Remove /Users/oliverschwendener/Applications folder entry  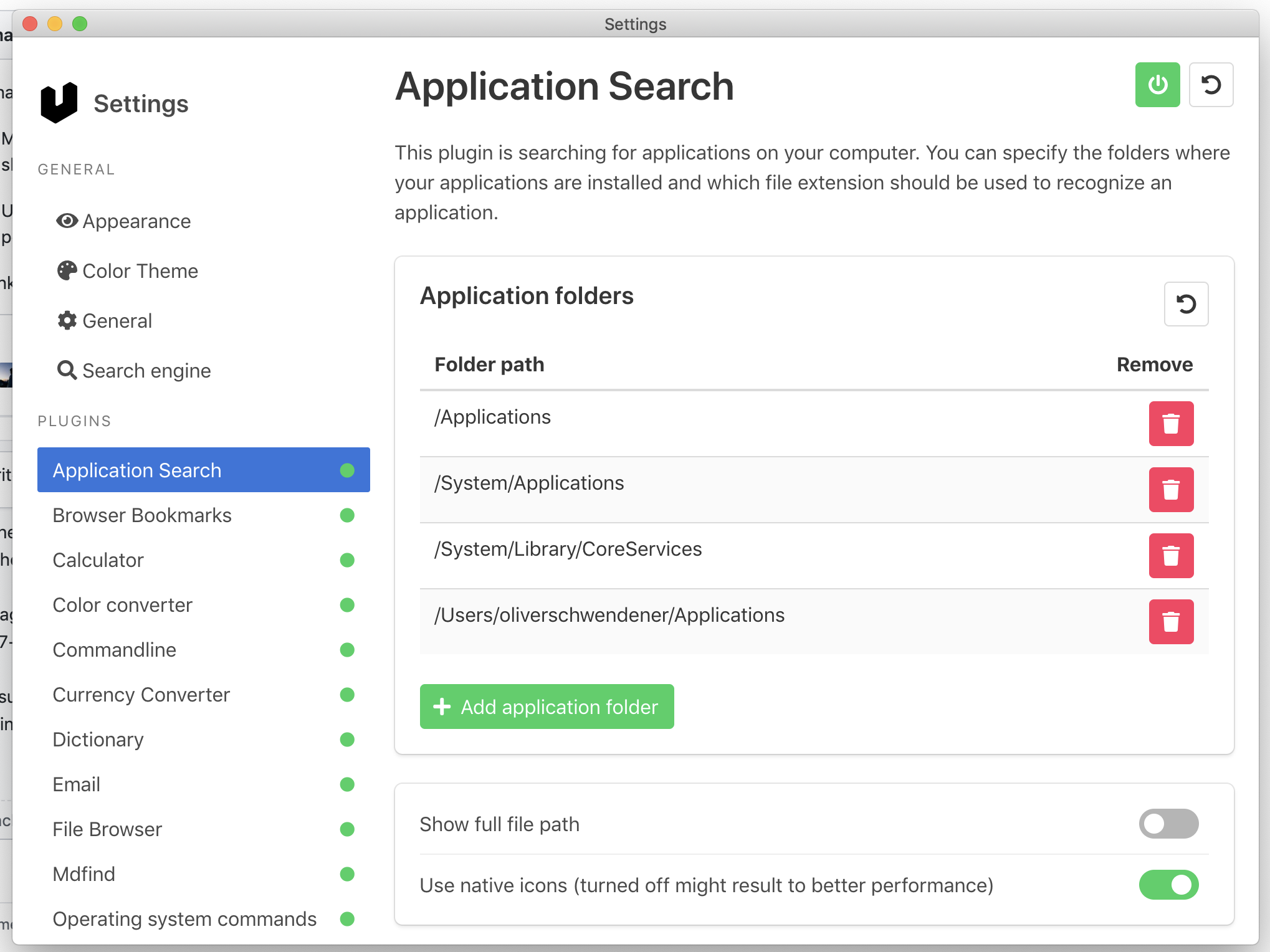point(1171,621)
